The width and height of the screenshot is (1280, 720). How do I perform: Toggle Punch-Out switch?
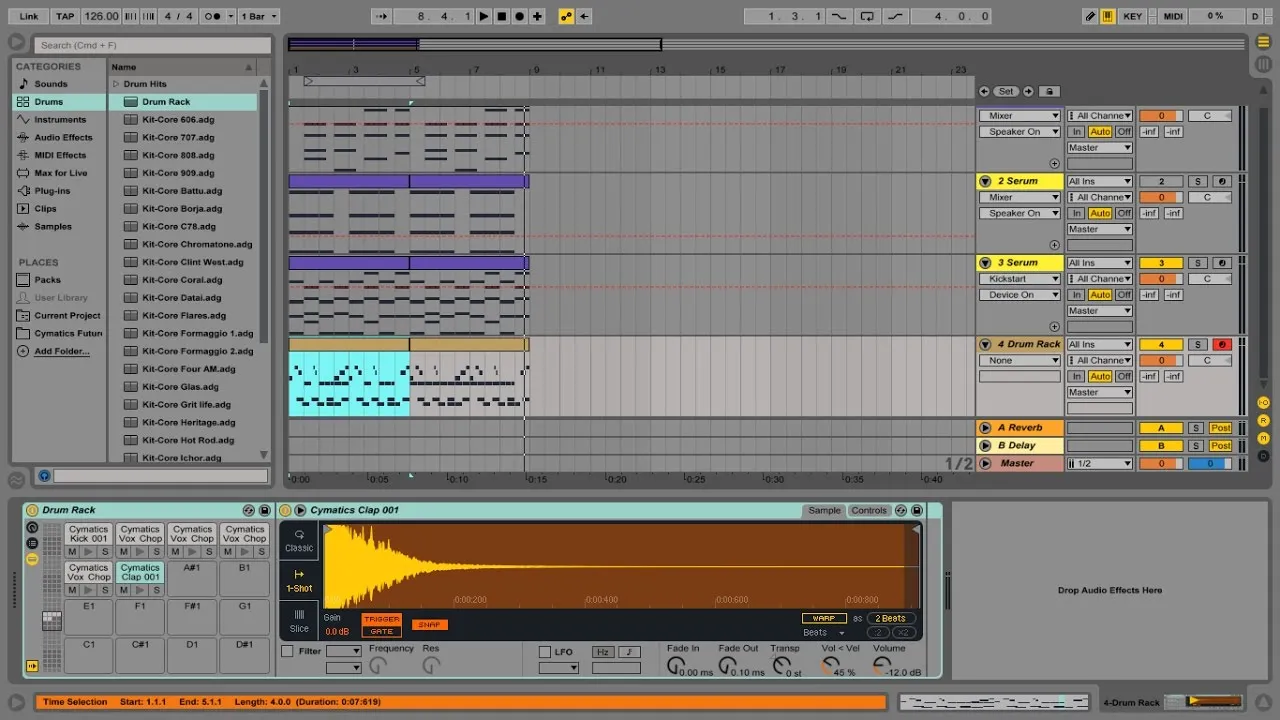coord(894,16)
